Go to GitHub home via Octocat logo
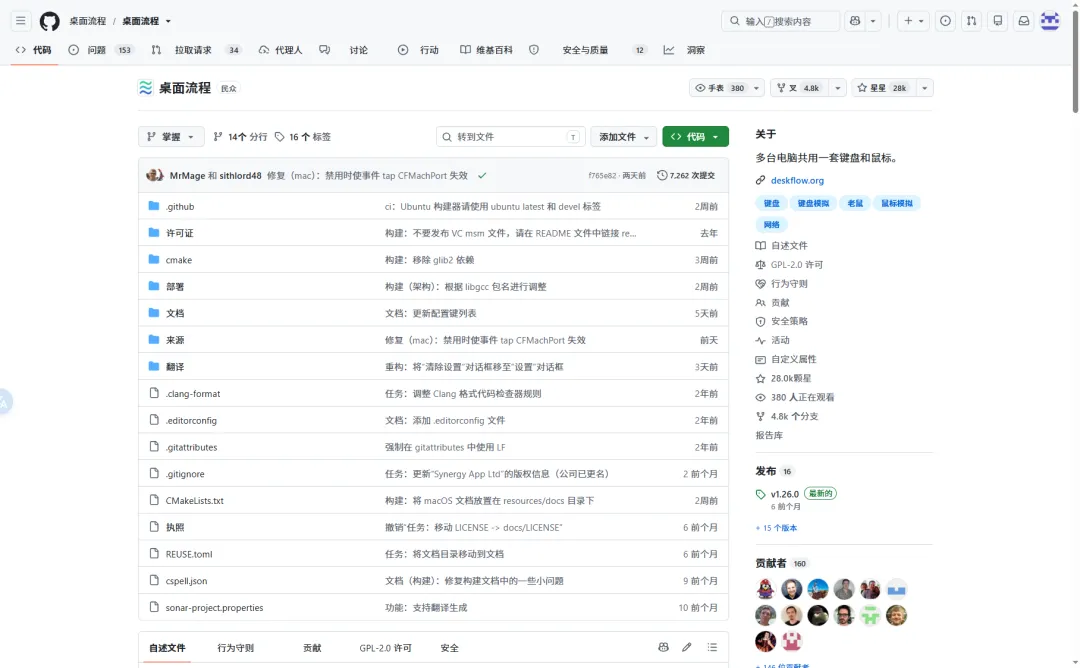Screen dimensions: 1080x668 pos(50,21)
